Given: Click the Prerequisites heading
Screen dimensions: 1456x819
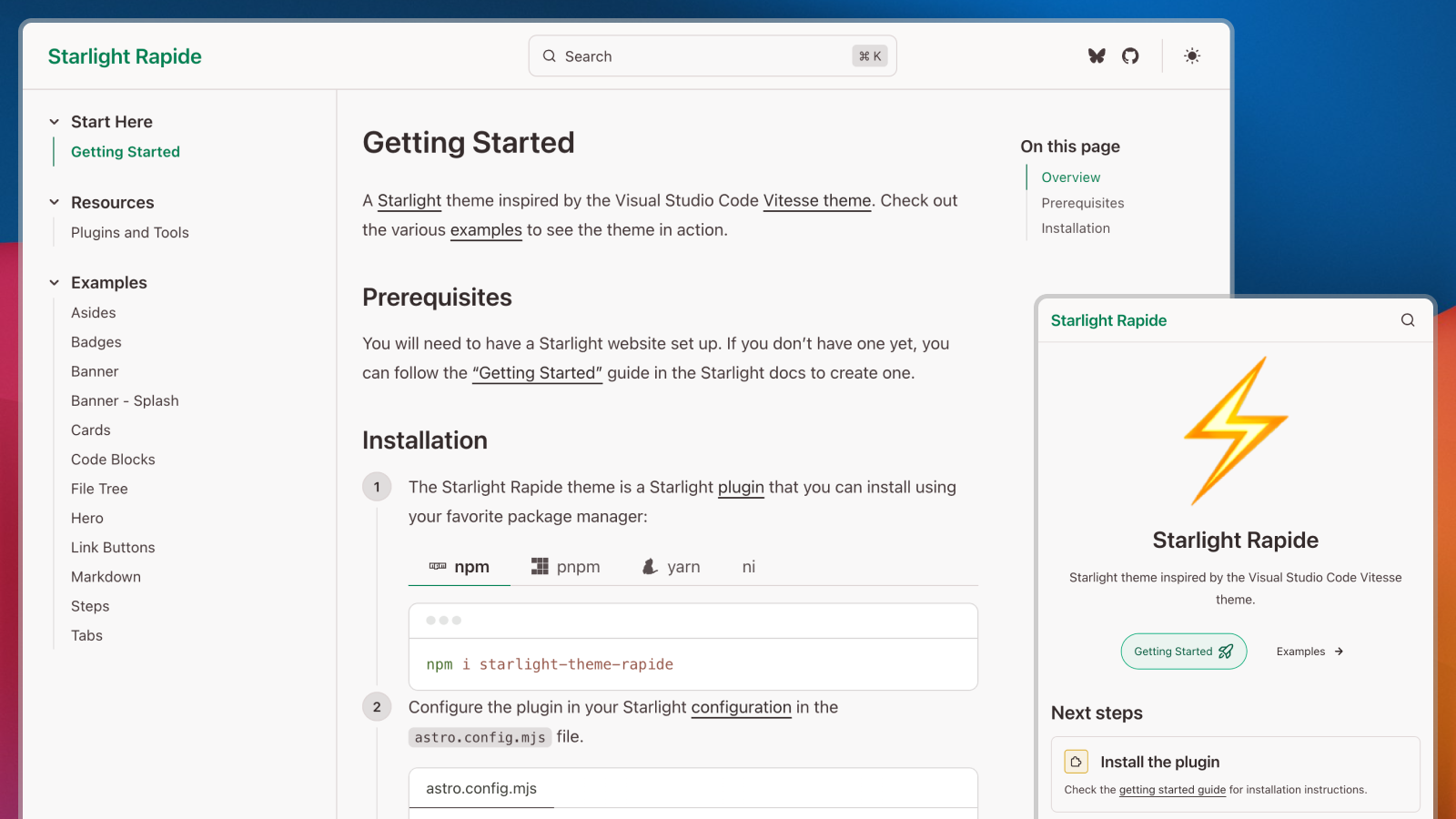Looking at the screenshot, I should pos(437,298).
